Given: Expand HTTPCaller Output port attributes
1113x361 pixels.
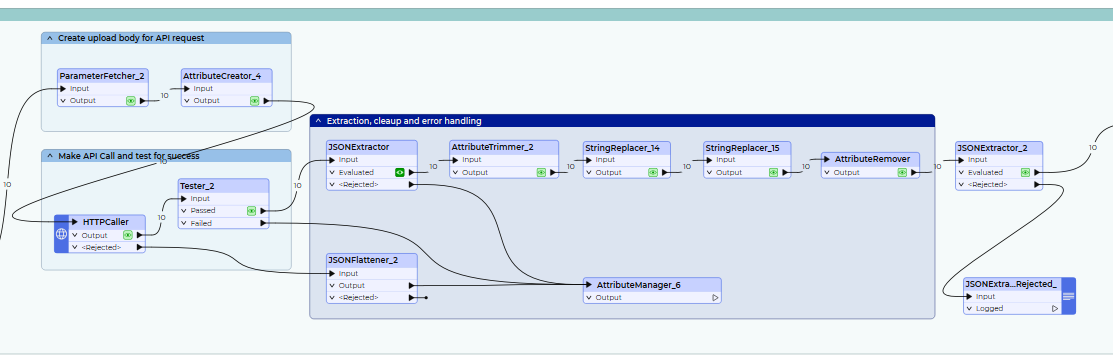Looking at the screenshot, I should (x=75, y=235).
